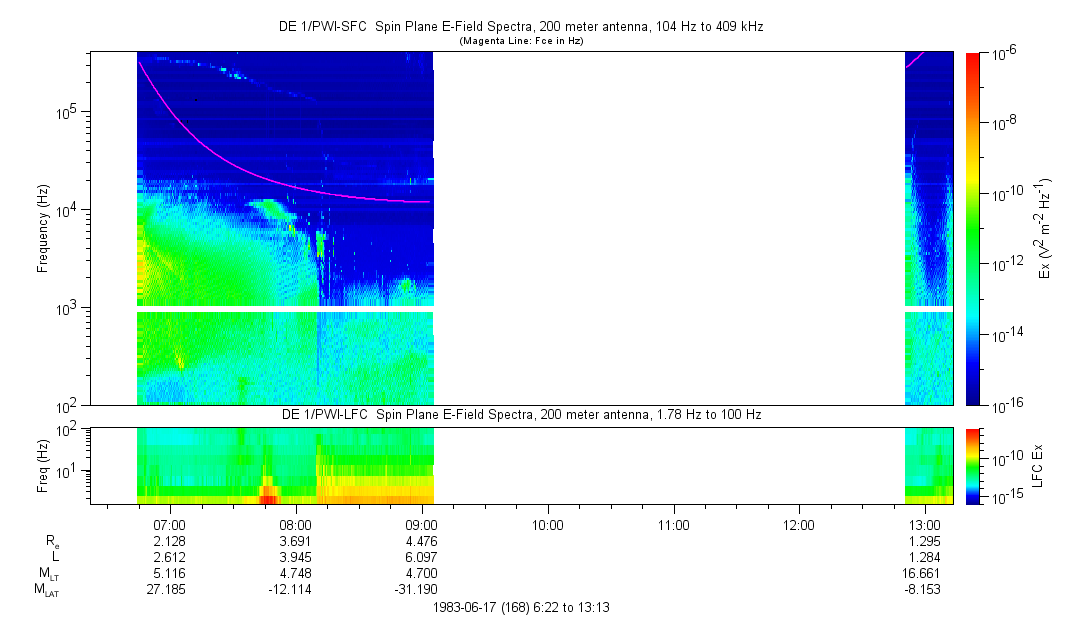Image resolution: width=1083 pixels, height=620 pixels.
Task: Select the 08:00 time axis tick label
Action: (296, 524)
